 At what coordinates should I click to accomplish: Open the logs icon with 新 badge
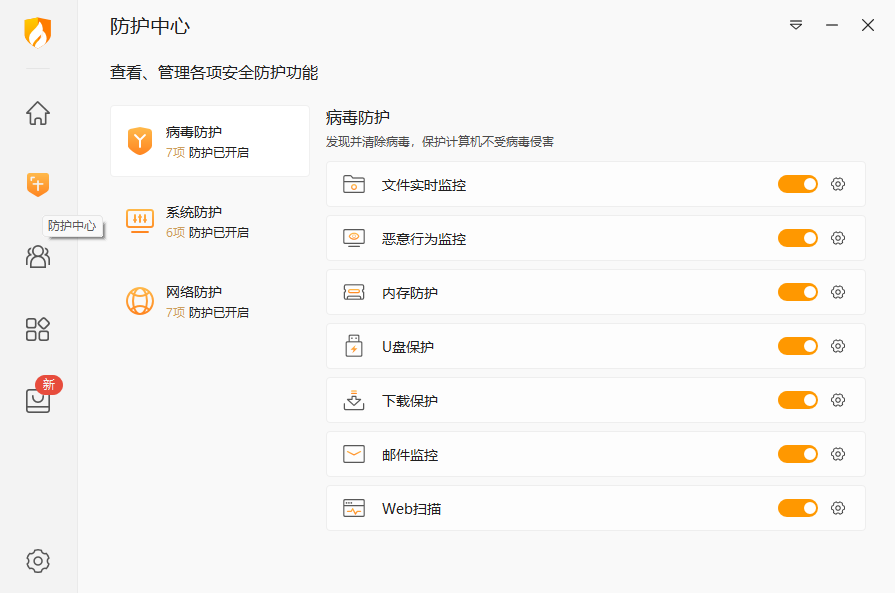(37, 400)
